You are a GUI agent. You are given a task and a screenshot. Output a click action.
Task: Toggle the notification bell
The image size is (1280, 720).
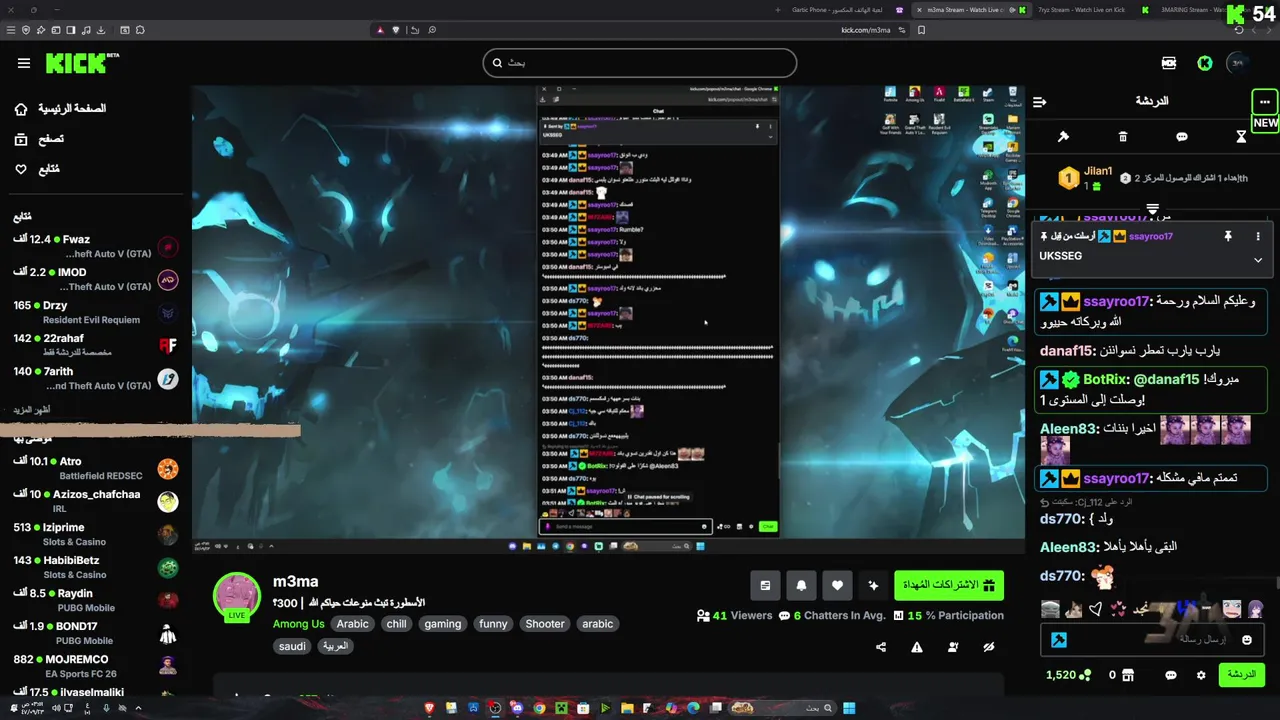click(x=801, y=585)
